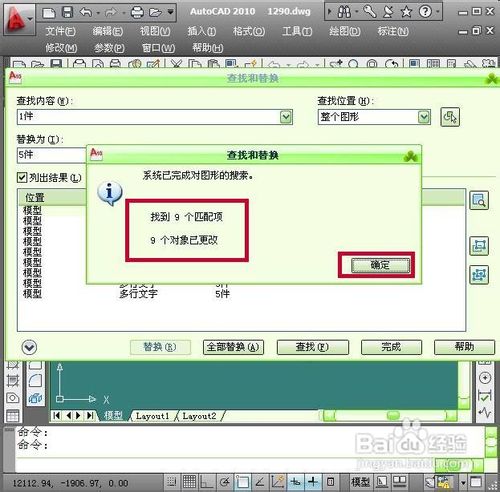Open the AutoCAD application menu logo

pyautogui.click(x=18, y=19)
